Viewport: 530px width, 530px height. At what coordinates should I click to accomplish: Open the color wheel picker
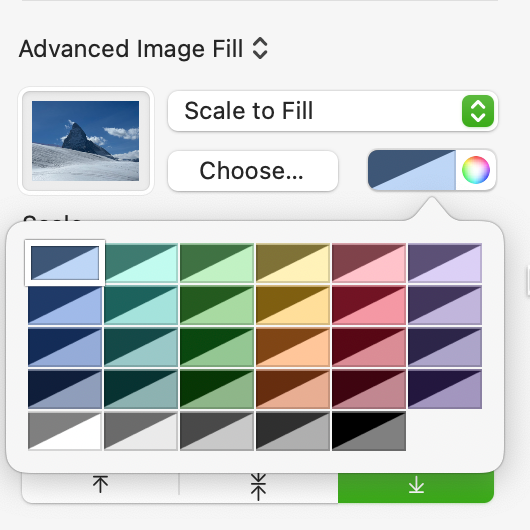point(476,170)
